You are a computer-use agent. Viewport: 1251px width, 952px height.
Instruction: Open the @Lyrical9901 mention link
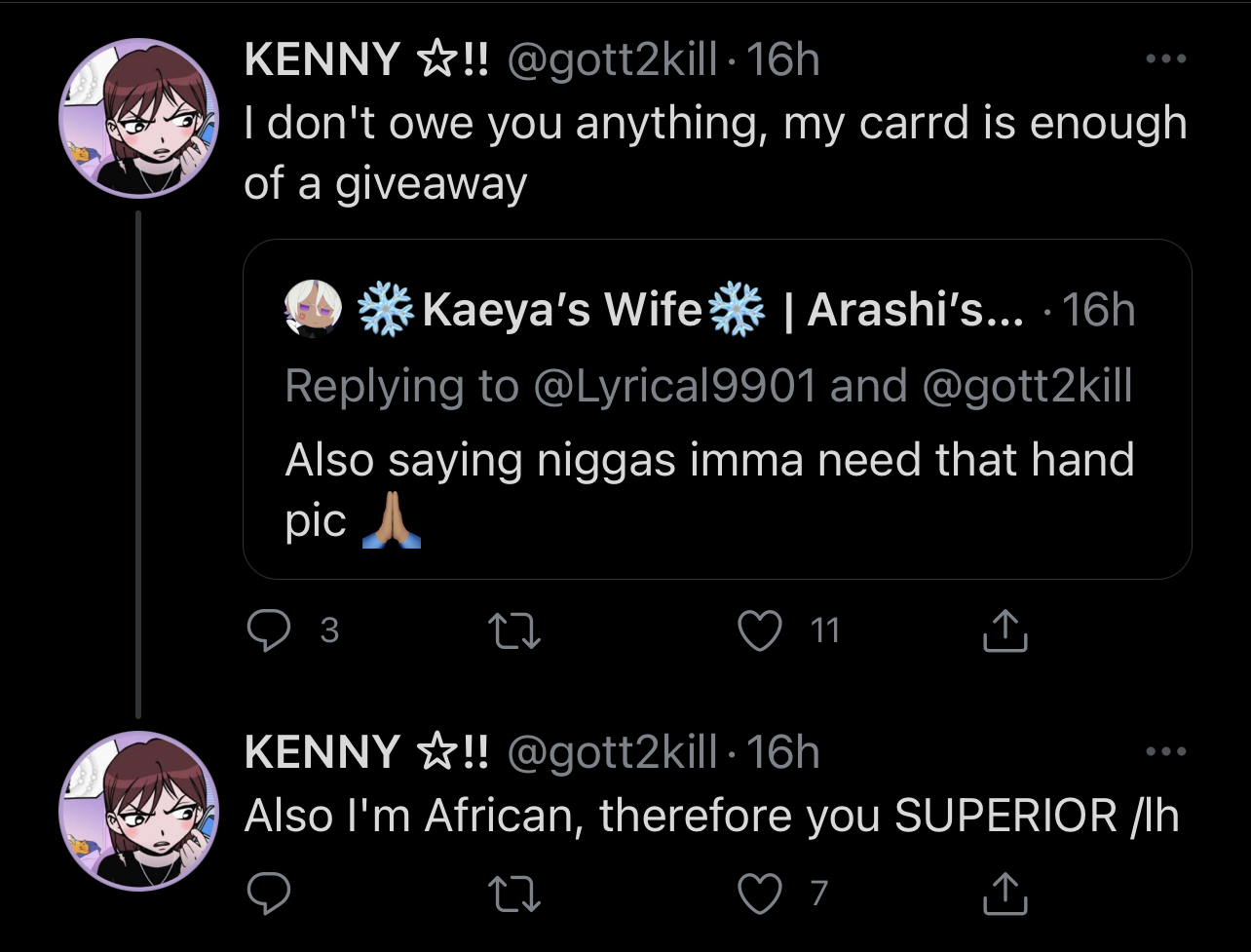point(673,386)
